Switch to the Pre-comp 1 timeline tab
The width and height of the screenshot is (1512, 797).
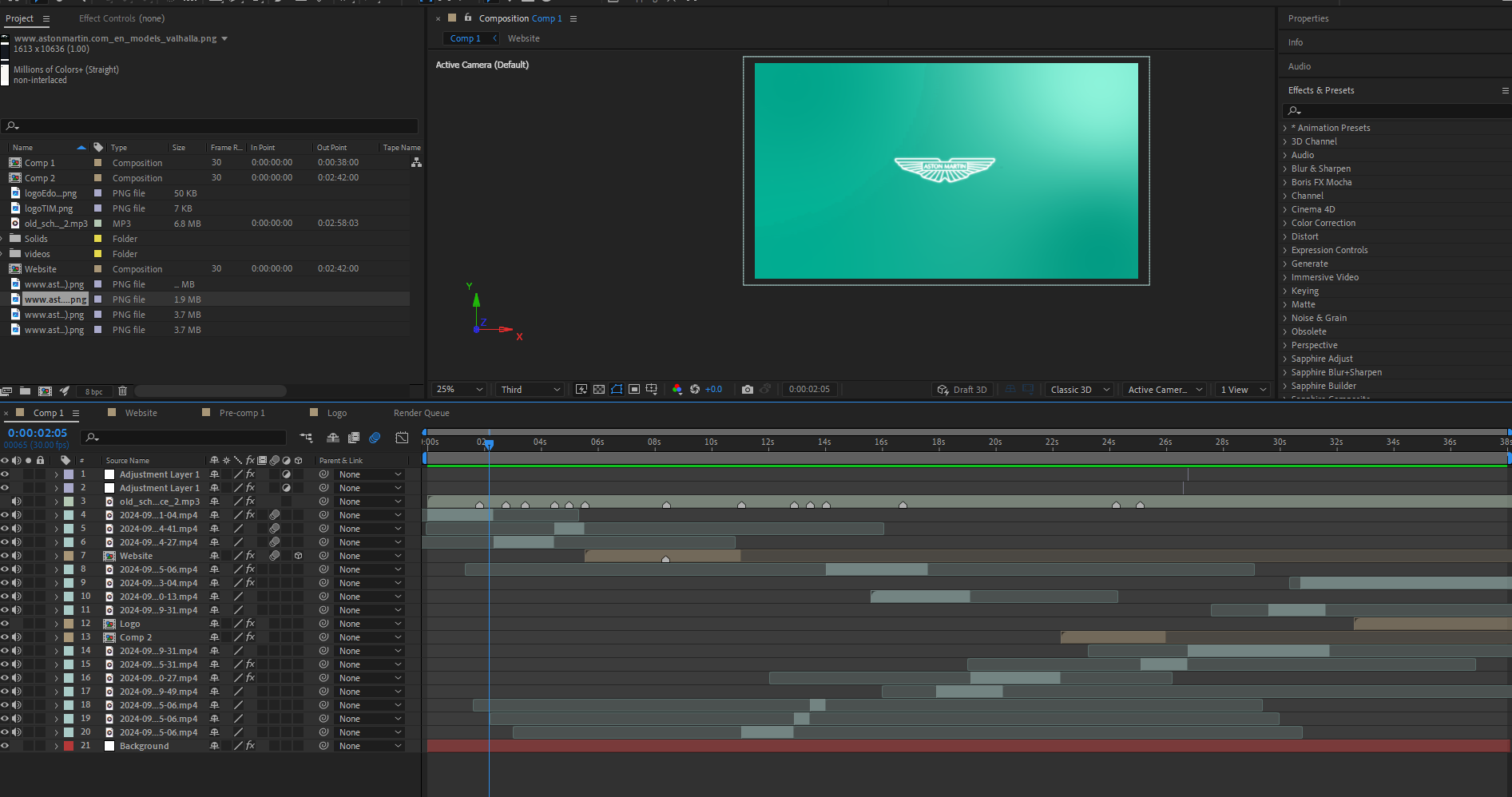coord(241,413)
